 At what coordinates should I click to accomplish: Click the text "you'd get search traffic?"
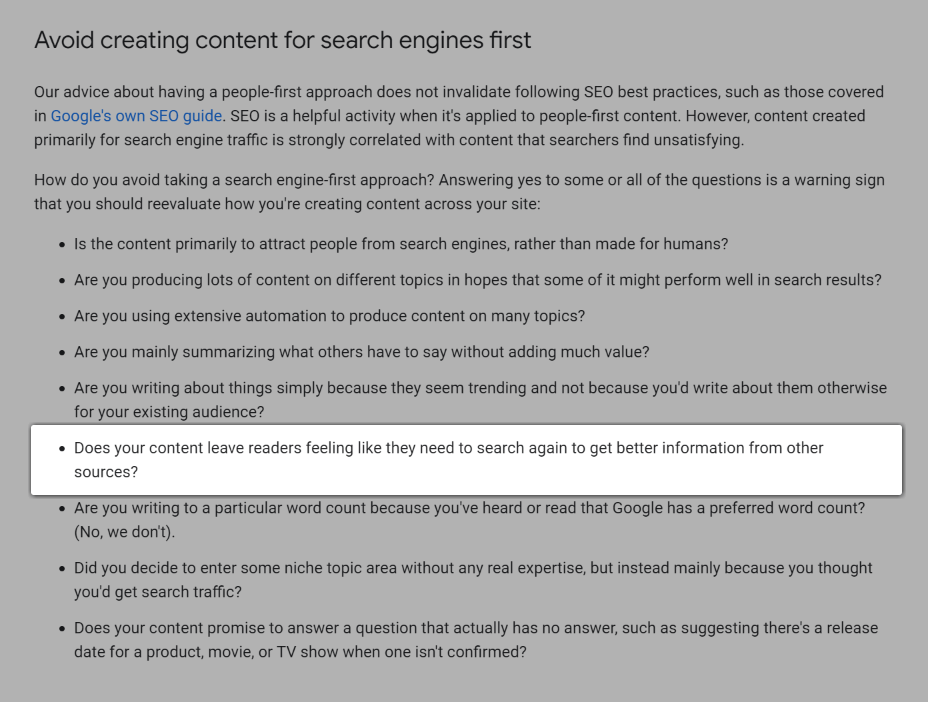158,592
